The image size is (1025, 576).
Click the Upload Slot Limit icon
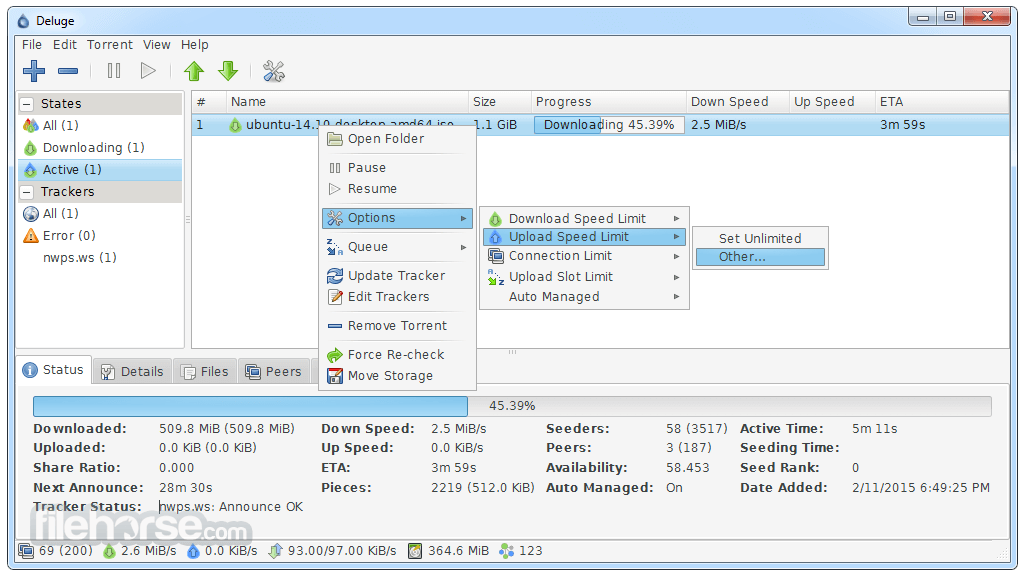tap(496, 277)
